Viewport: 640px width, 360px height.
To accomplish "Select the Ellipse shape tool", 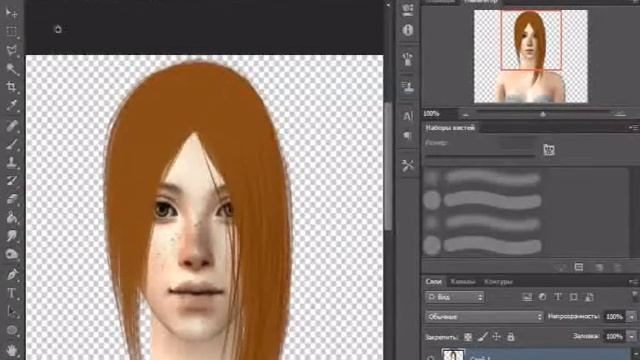I will (11, 330).
